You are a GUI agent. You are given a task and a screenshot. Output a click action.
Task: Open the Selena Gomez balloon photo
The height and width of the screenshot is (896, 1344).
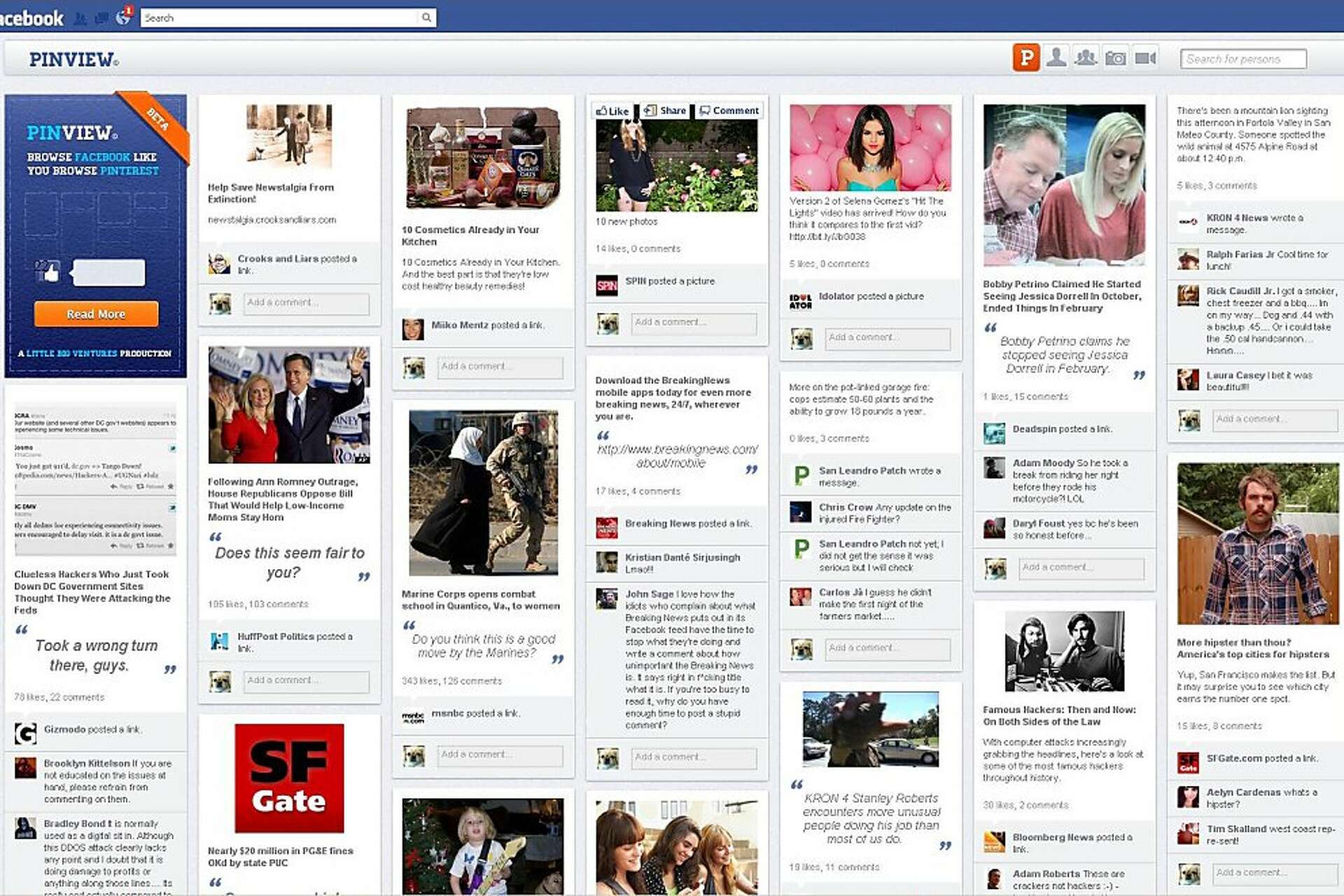(x=870, y=148)
